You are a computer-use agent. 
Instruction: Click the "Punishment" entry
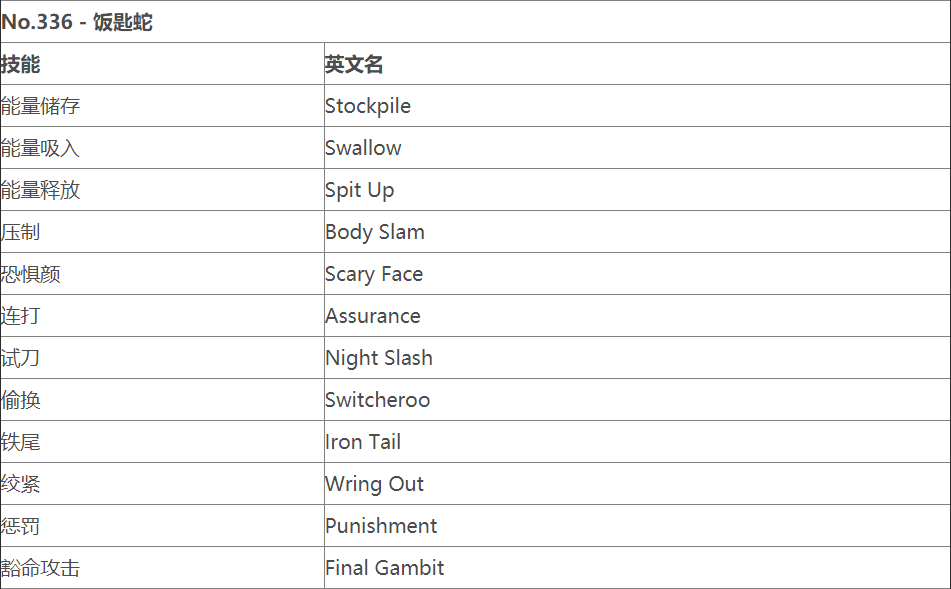tap(381, 526)
